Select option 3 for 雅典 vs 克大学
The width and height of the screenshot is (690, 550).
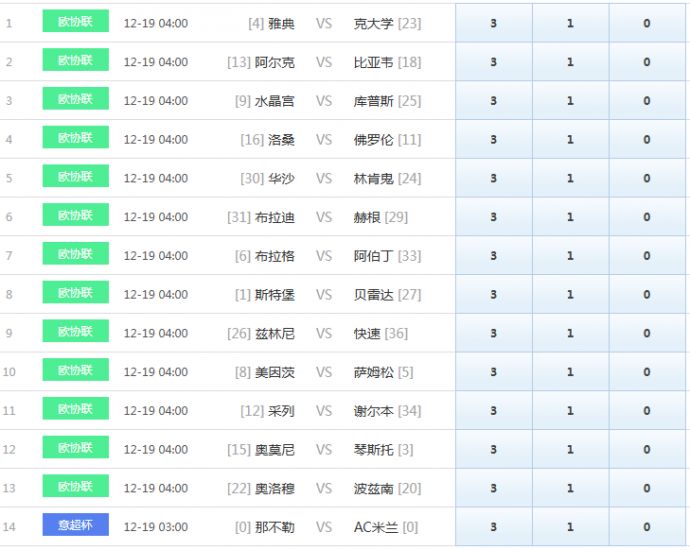coord(493,23)
